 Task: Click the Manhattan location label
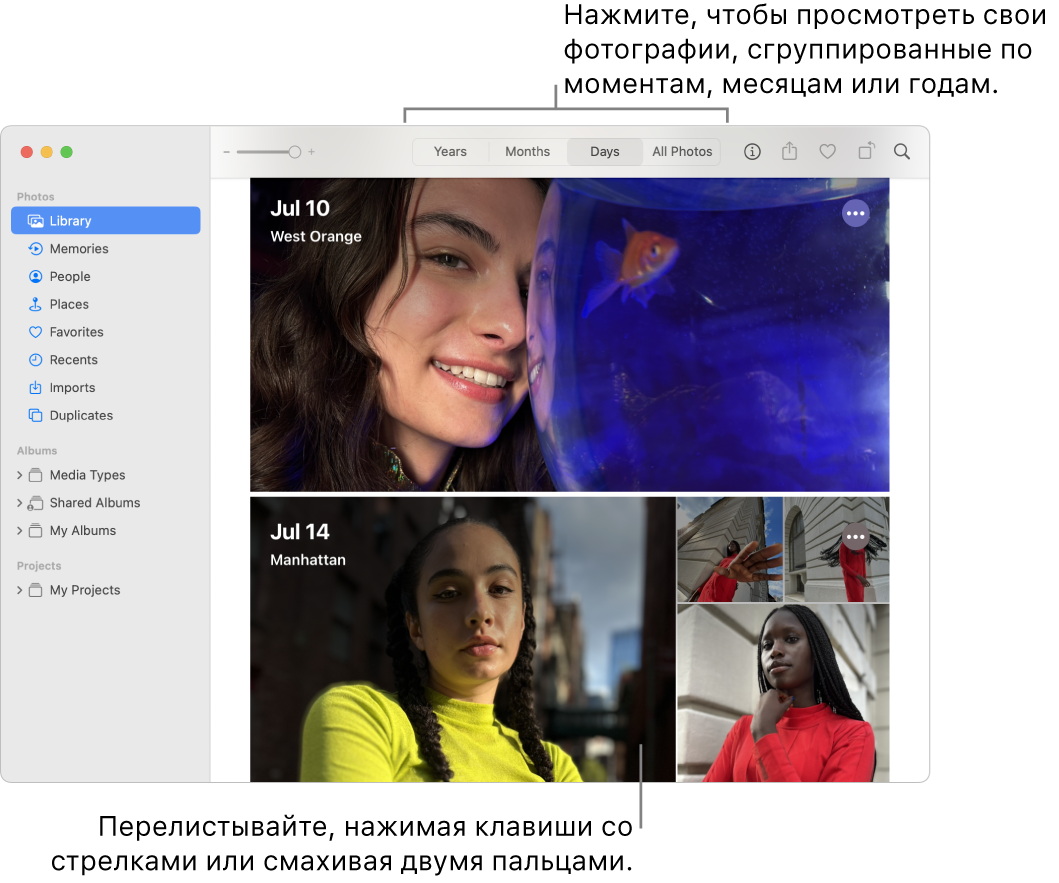pos(308,559)
